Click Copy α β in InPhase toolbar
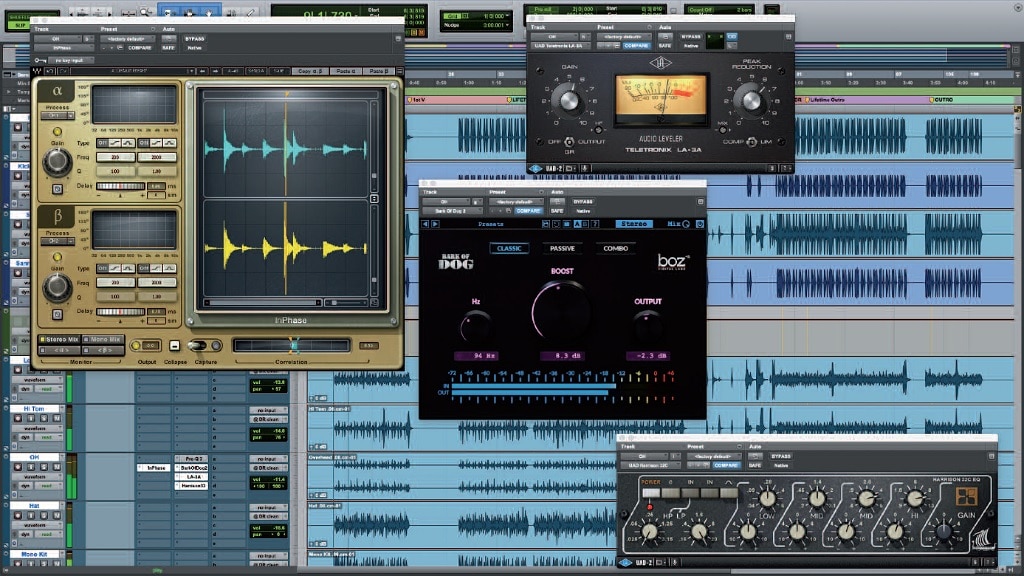Image resolution: width=1024 pixels, height=576 pixels. [x=310, y=71]
